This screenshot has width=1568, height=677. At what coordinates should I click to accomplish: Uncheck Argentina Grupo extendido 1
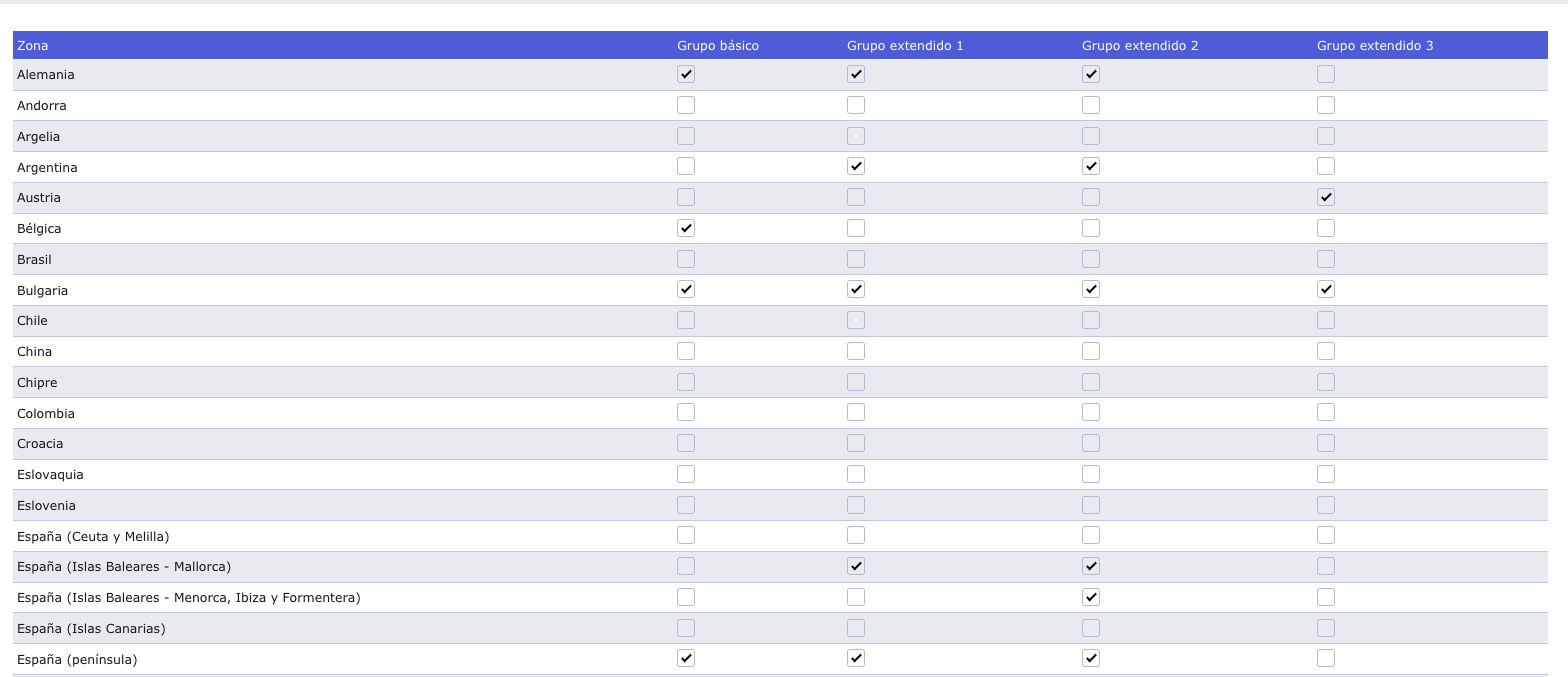(x=856, y=166)
